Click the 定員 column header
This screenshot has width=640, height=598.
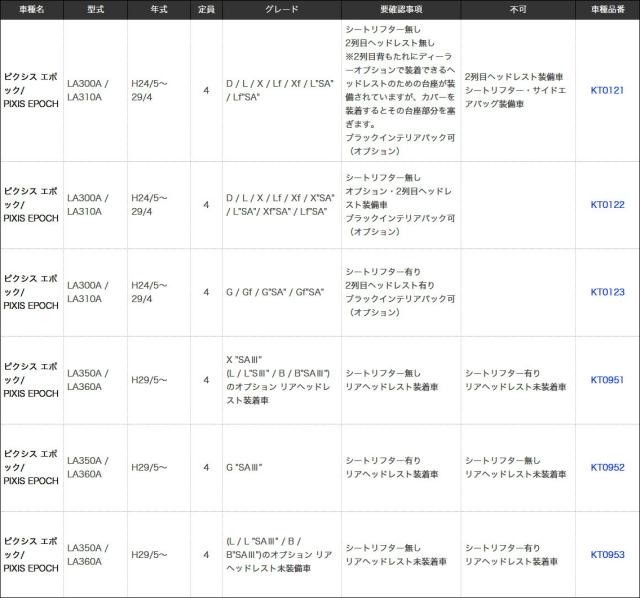(x=206, y=10)
